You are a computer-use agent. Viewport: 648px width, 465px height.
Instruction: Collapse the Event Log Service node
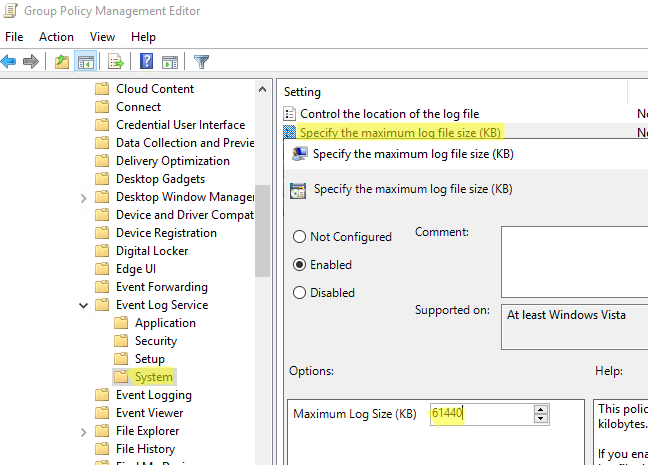click(83, 305)
